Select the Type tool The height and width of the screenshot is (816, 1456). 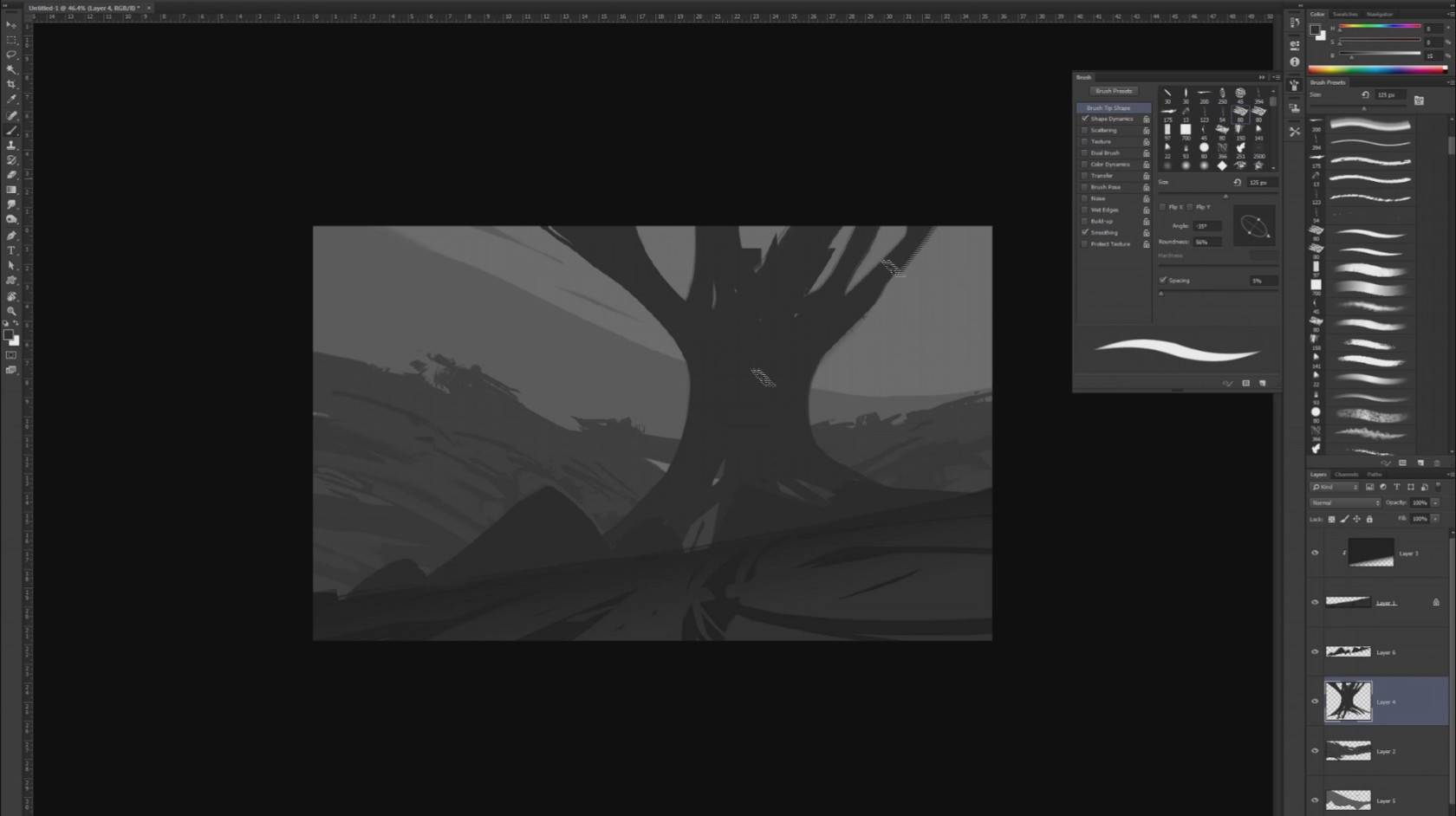click(11, 249)
